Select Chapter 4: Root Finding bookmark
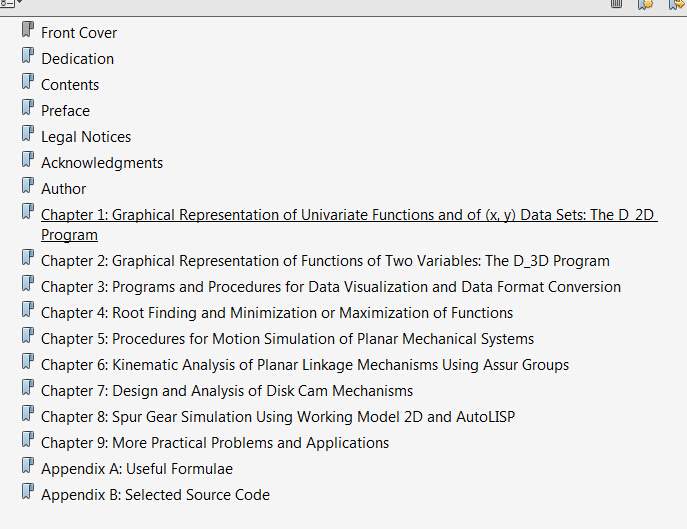The image size is (687, 529). point(277,313)
